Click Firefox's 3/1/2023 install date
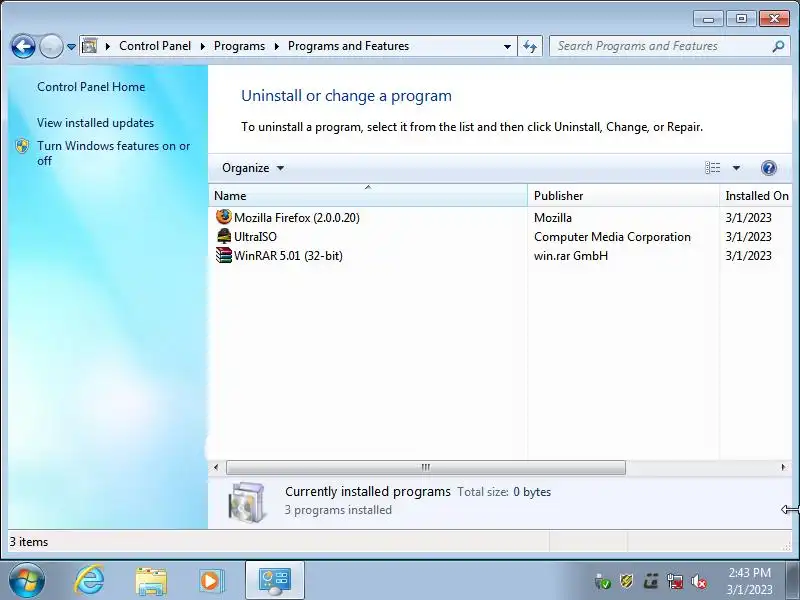This screenshot has height=600, width=800. (748, 218)
